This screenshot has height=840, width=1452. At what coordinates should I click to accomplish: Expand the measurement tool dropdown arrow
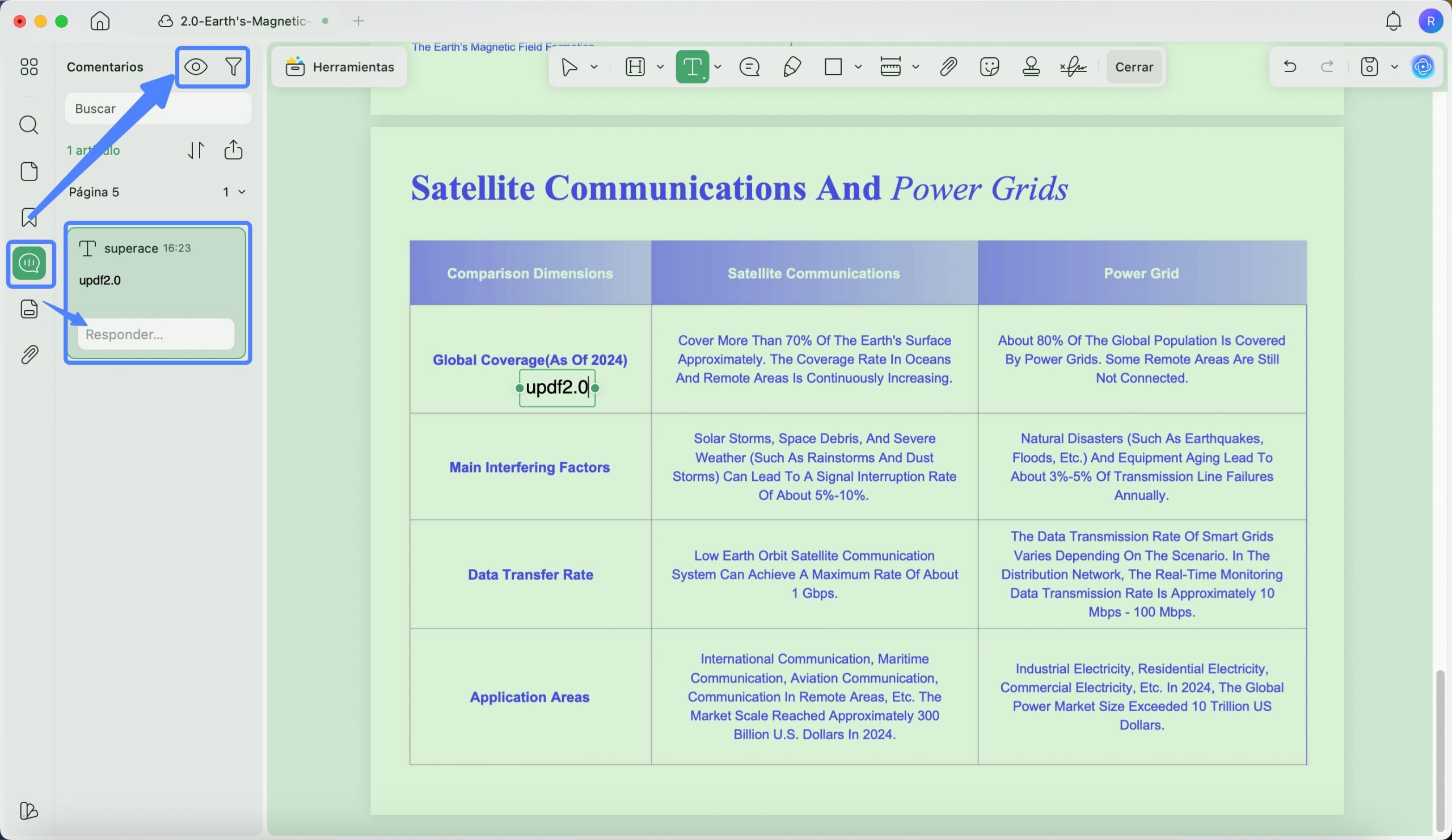(x=915, y=67)
